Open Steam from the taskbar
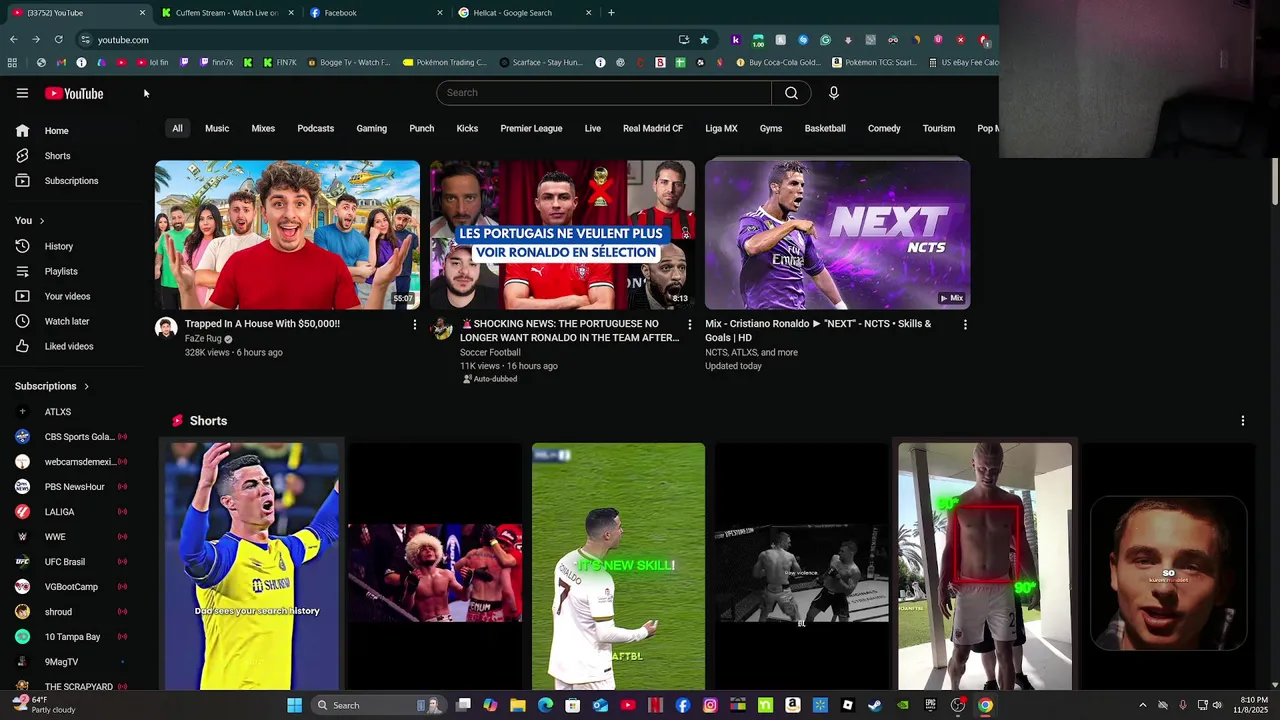The width and height of the screenshot is (1280, 720). click(x=875, y=705)
